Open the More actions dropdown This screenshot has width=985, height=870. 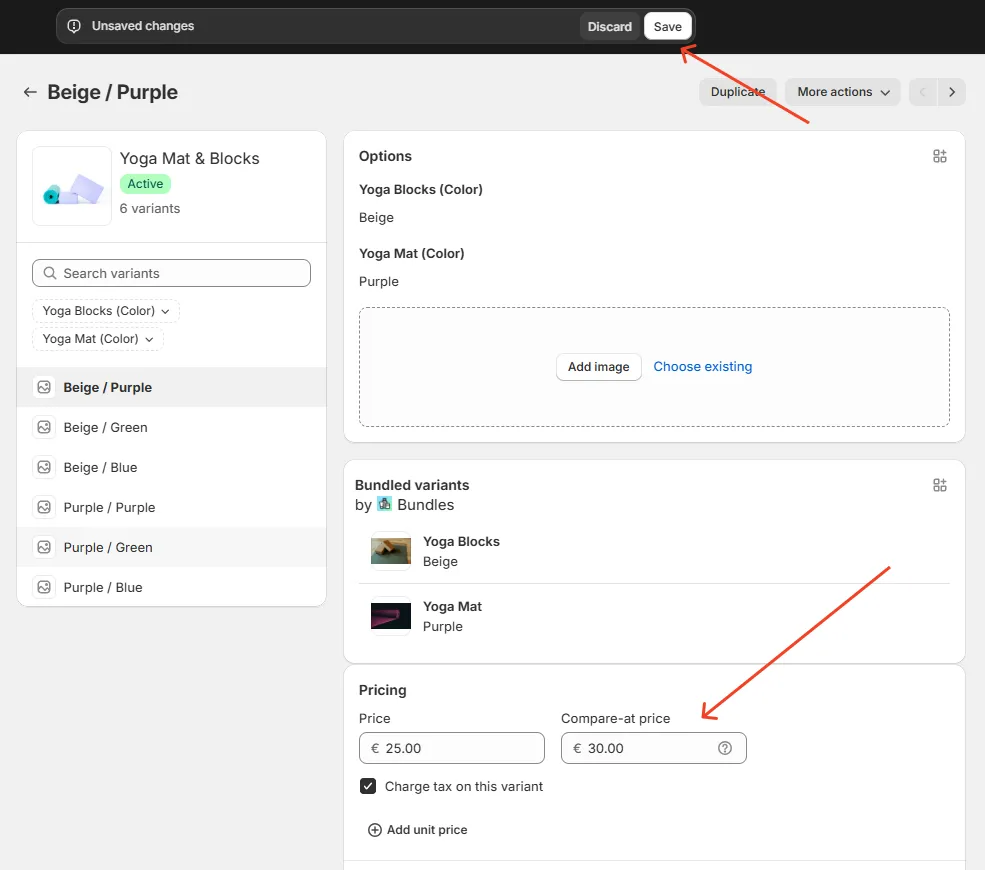click(842, 91)
